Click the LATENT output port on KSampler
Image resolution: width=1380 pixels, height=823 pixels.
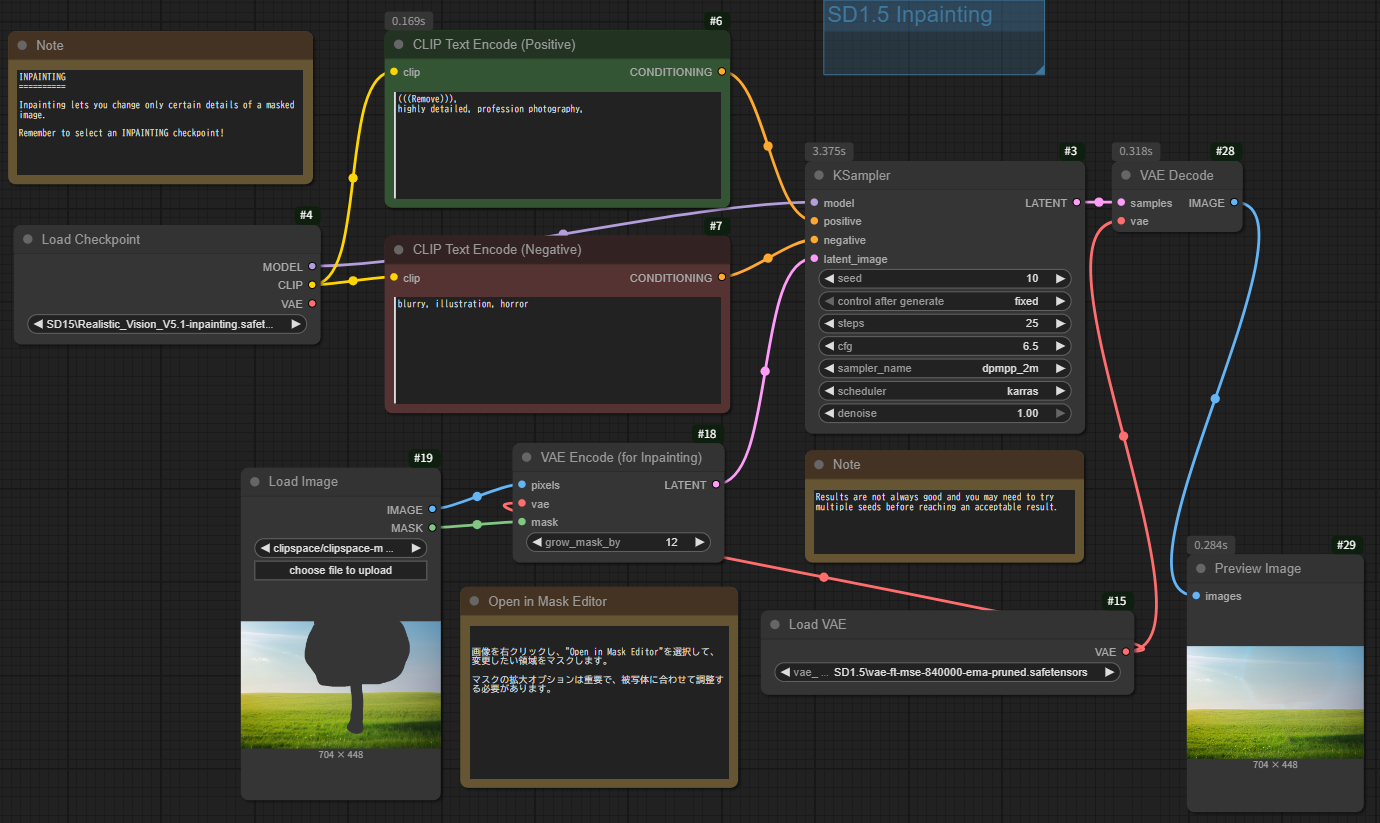coord(1076,203)
